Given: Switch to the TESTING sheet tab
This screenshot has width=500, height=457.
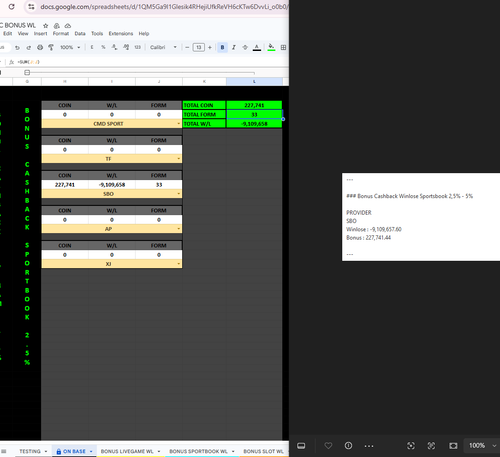Looking at the screenshot, I should (x=30, y=451).
